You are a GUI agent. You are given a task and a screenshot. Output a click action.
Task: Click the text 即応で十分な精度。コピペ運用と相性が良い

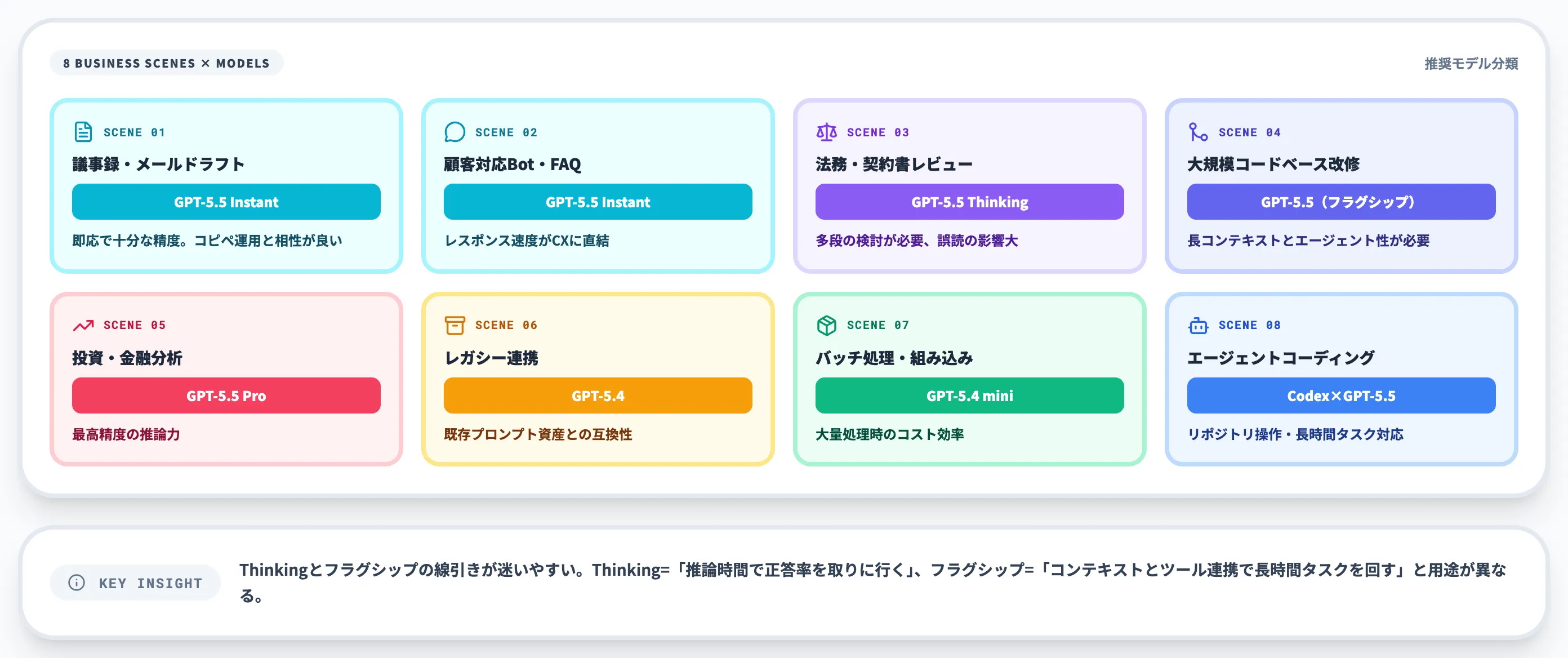coord(207,241)
